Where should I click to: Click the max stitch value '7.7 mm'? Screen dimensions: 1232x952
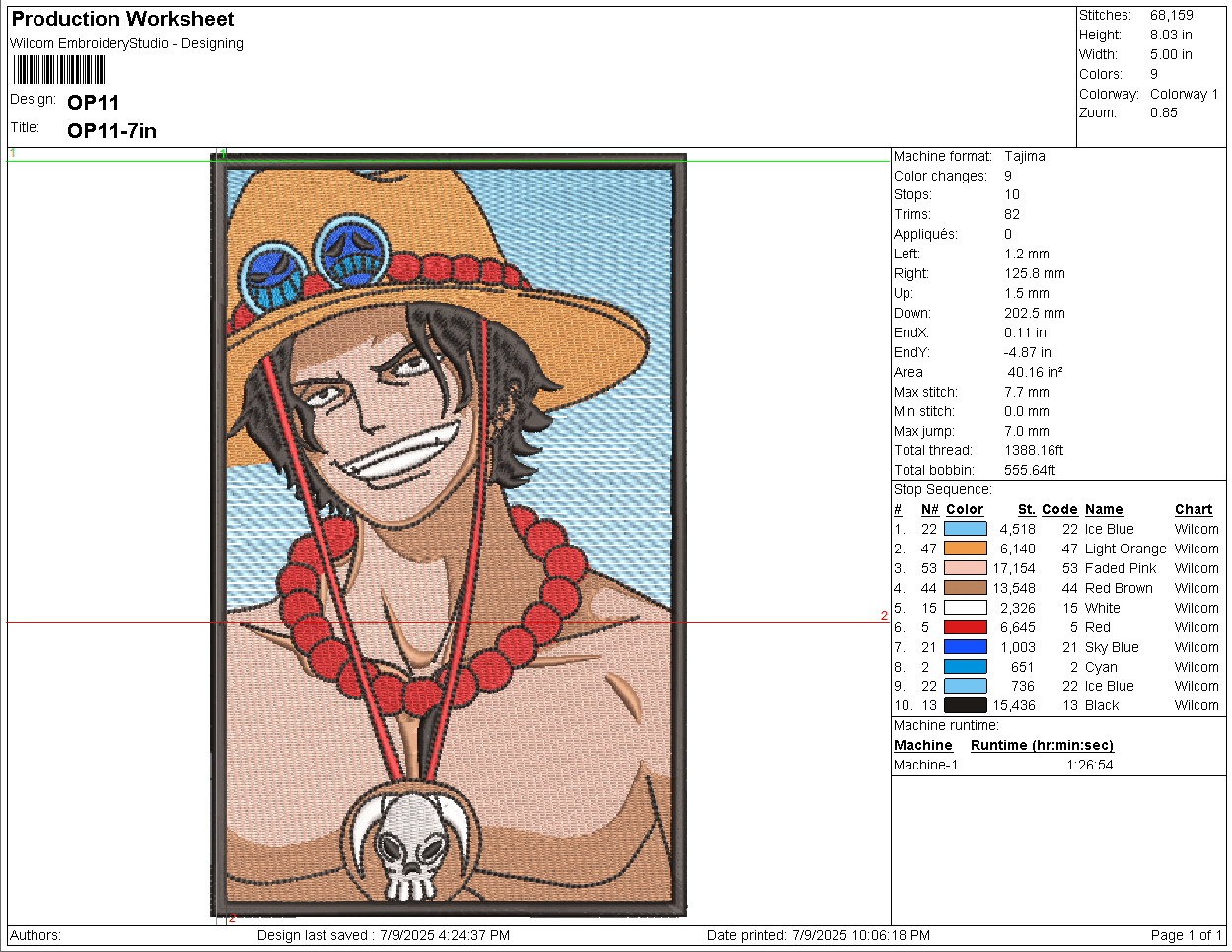[x=1027, y=392]
